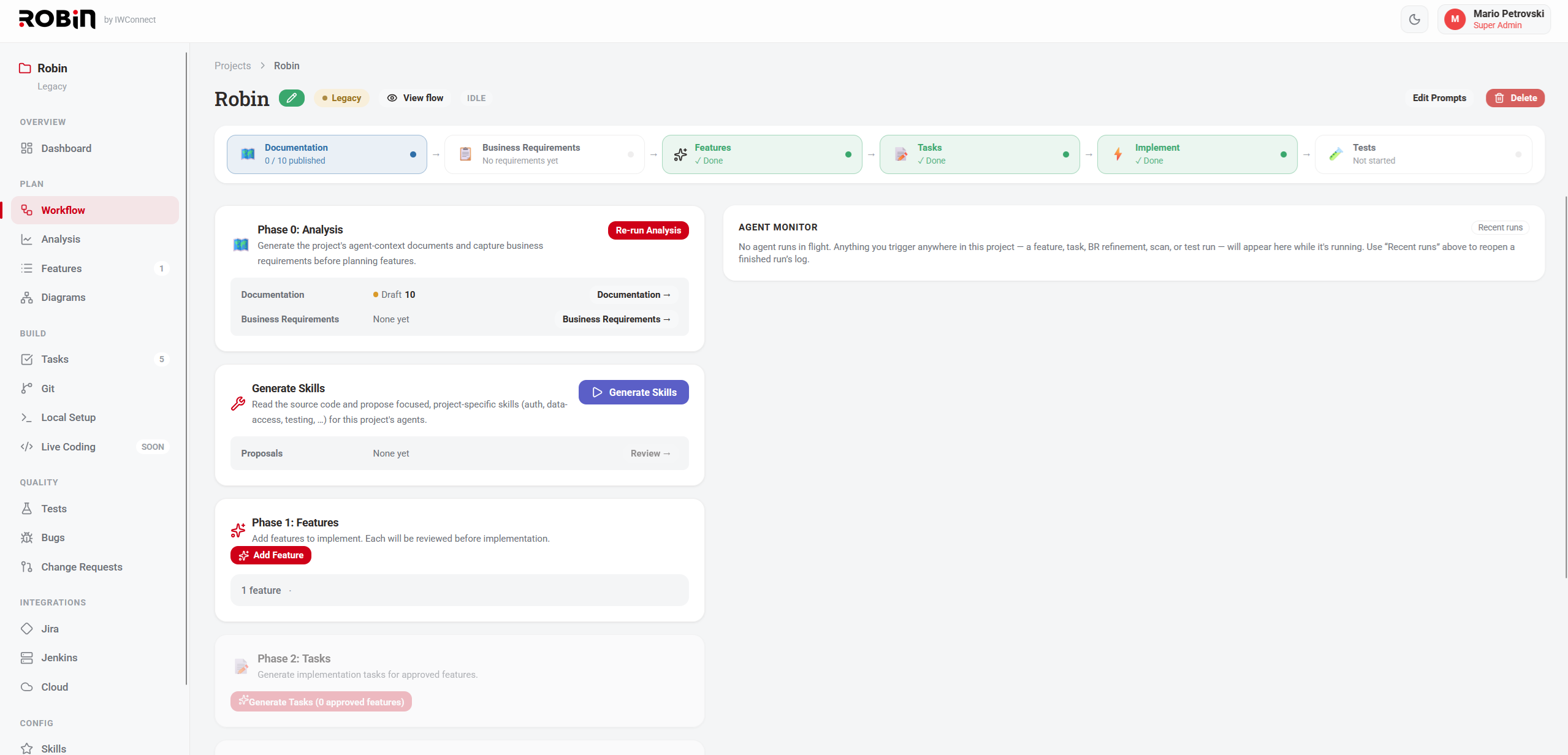Go to Features in the sidebar

[95, 268]
